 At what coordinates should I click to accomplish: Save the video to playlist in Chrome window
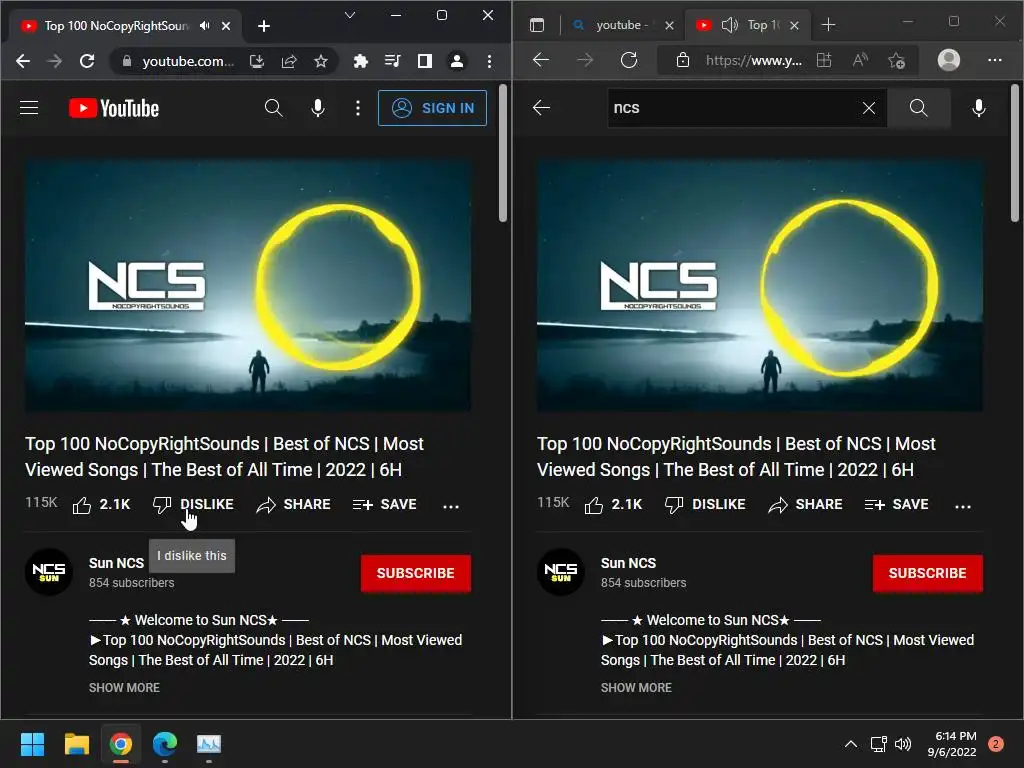coord(385,505)
